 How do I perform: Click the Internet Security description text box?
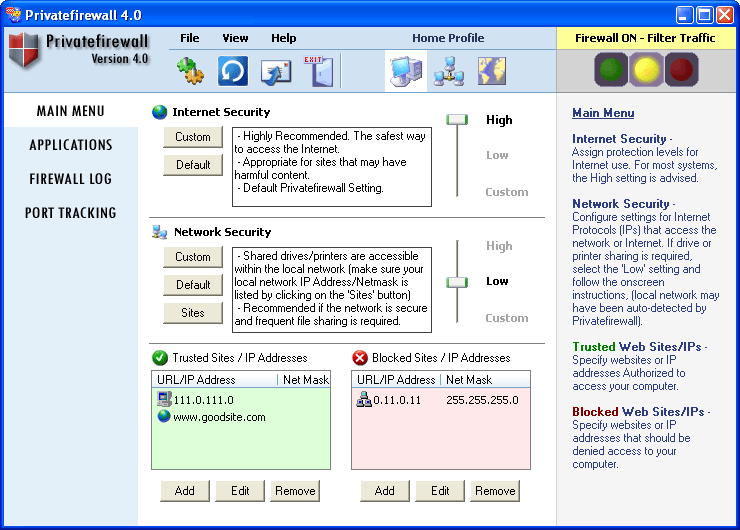click(332, 167)
